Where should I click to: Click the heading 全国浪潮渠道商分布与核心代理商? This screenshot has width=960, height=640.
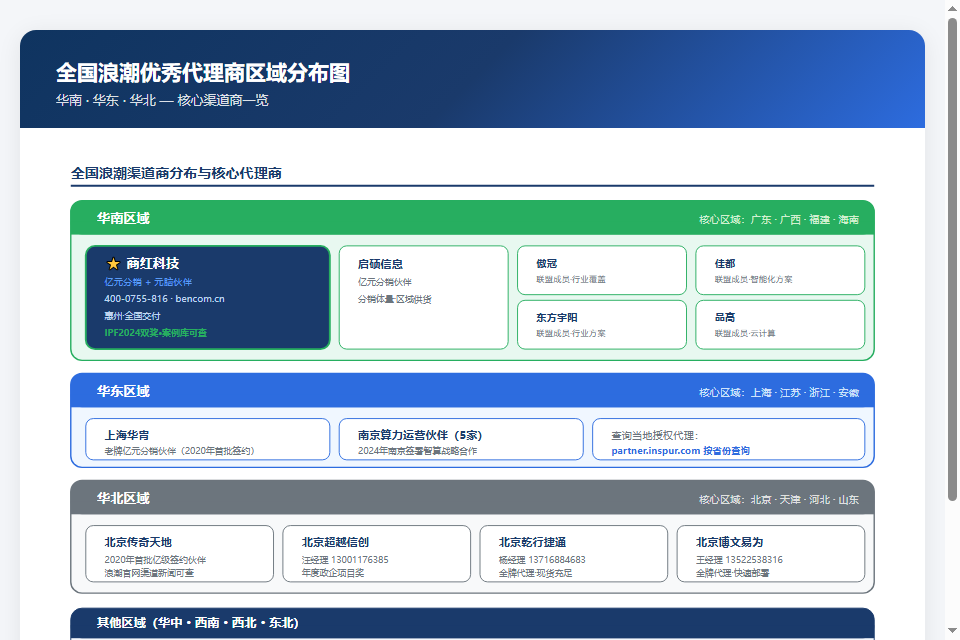pos(176,173)
